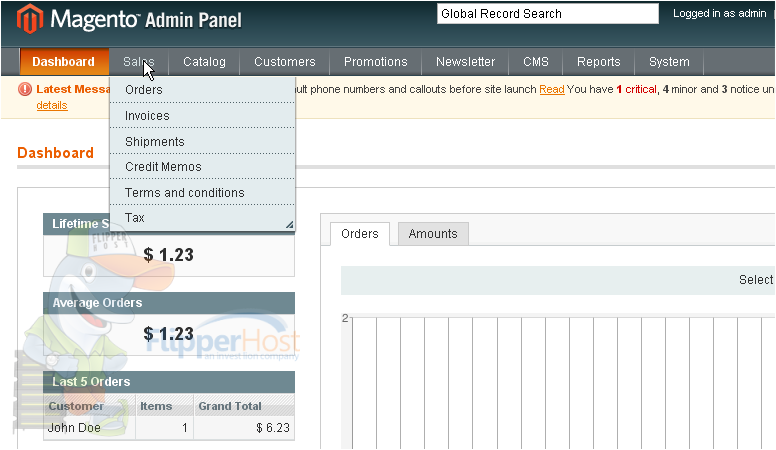Open the Promotions menu

click(376, 62)
